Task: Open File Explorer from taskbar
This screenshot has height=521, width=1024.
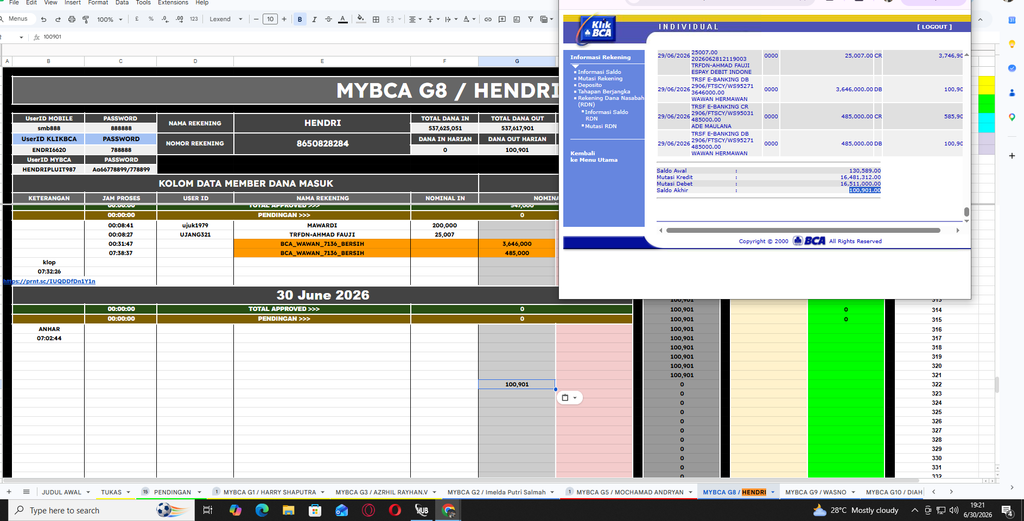Action: click(x=289, y=511)
